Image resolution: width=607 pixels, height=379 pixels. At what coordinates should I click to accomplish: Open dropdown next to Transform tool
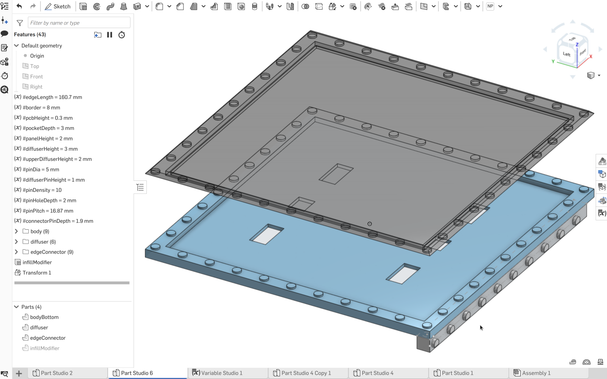point(342,6)
